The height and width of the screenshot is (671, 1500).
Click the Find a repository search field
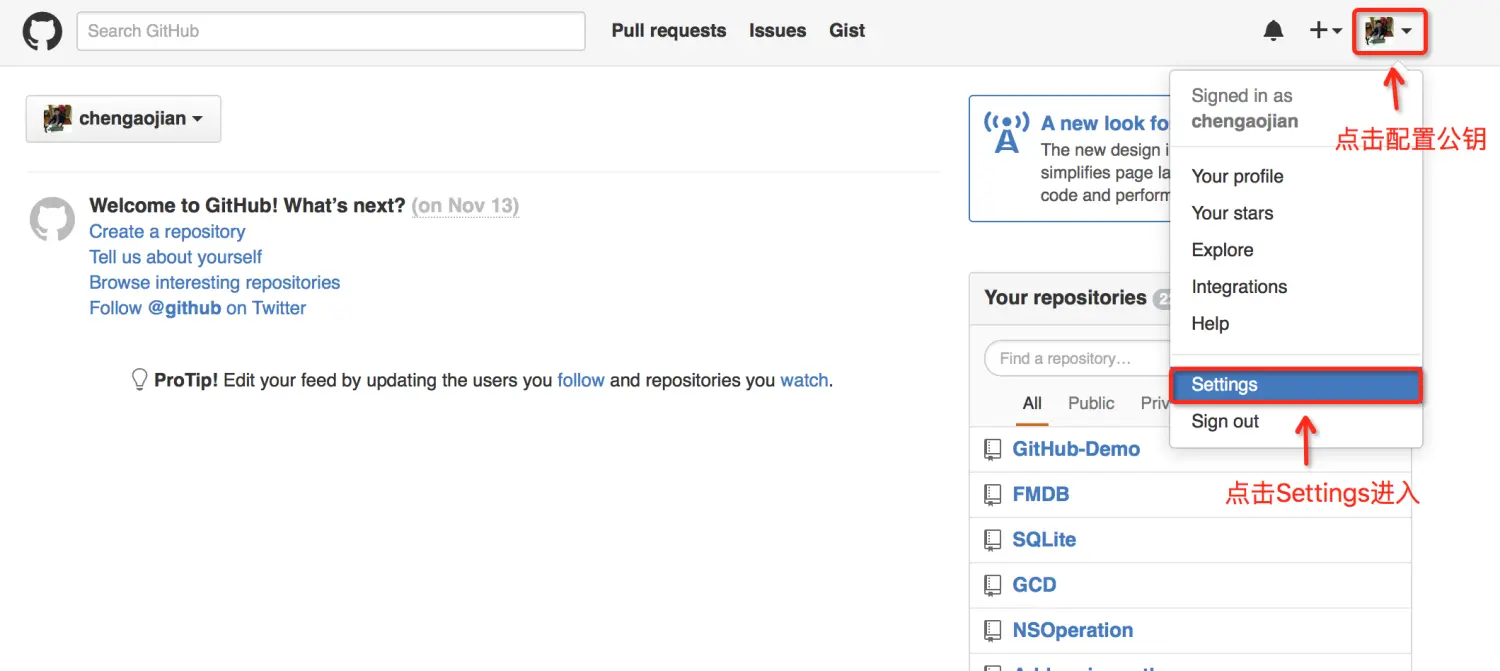1078,358
